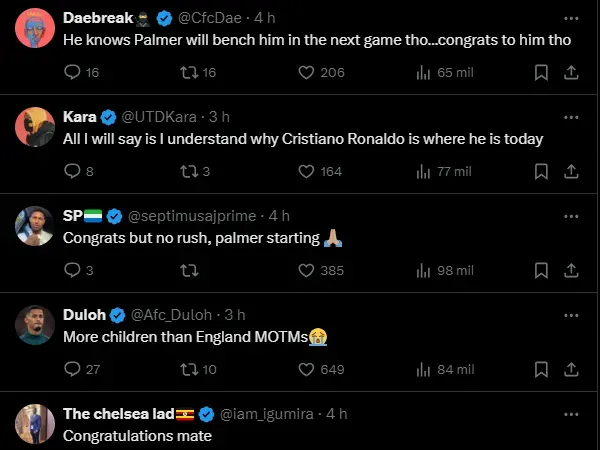The height and width of the screenshot is (450, 600).
Task: Open more options on Daebreak's tweet
Action: click(x=571, y=18)
